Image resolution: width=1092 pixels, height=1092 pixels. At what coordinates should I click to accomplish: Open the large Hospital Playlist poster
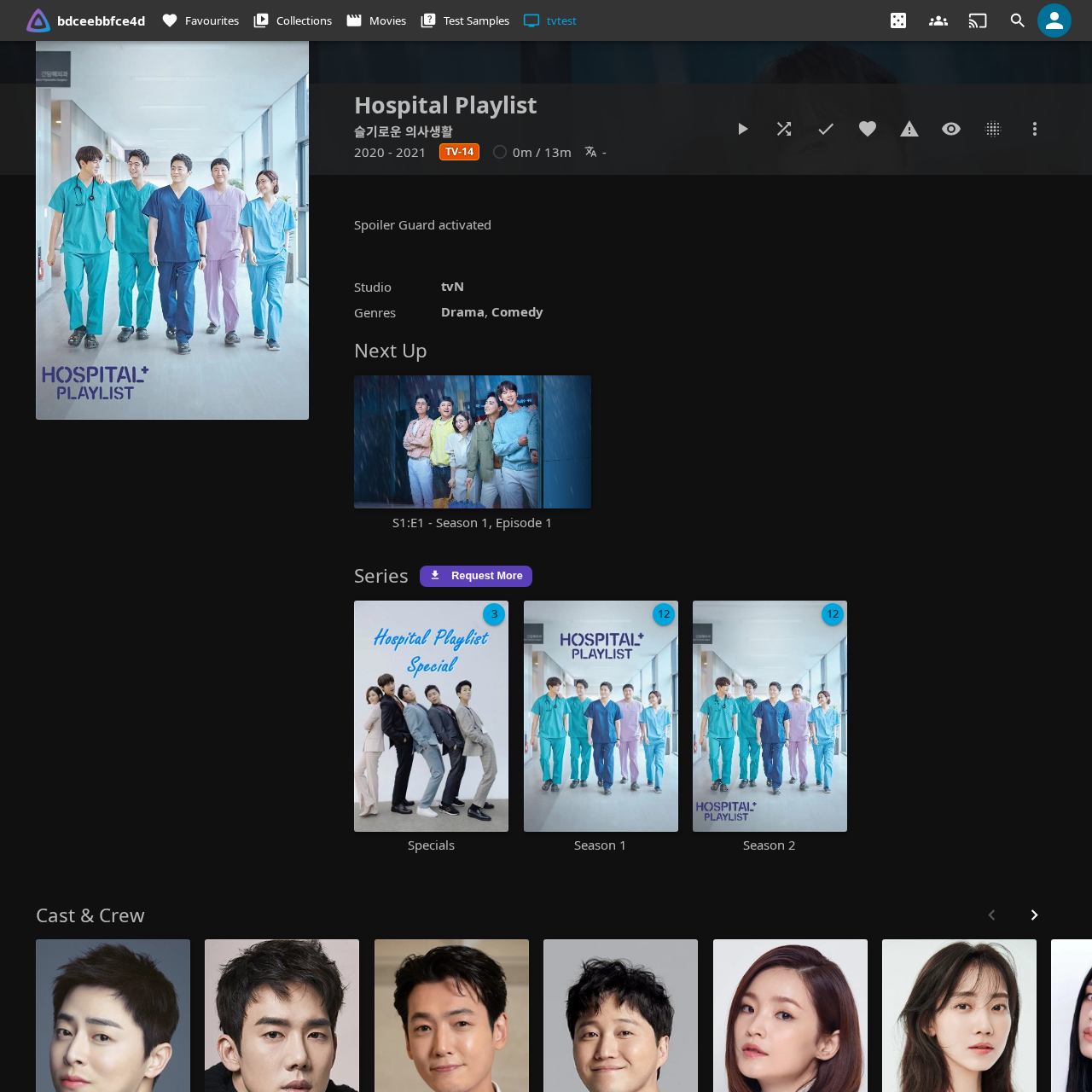point(172,230)
